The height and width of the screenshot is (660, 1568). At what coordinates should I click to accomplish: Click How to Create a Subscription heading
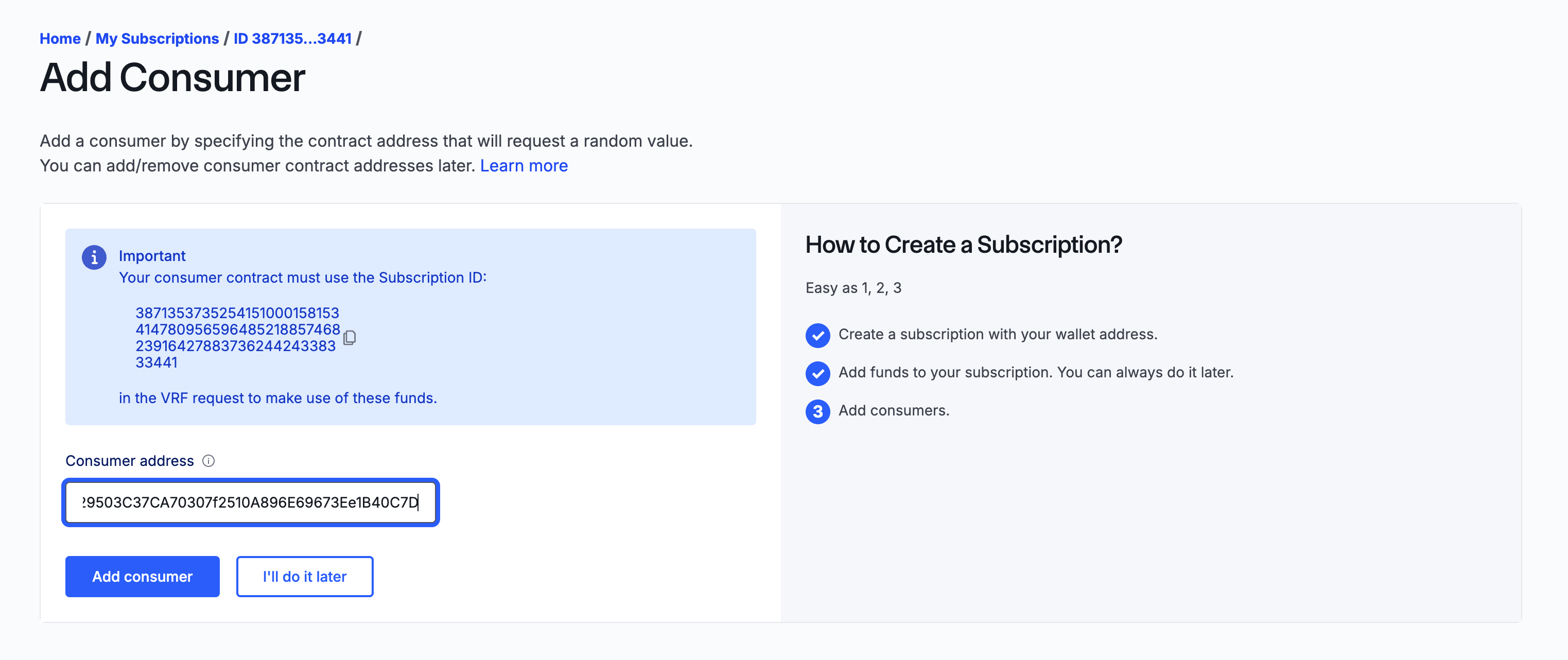(x=963, y=245)
